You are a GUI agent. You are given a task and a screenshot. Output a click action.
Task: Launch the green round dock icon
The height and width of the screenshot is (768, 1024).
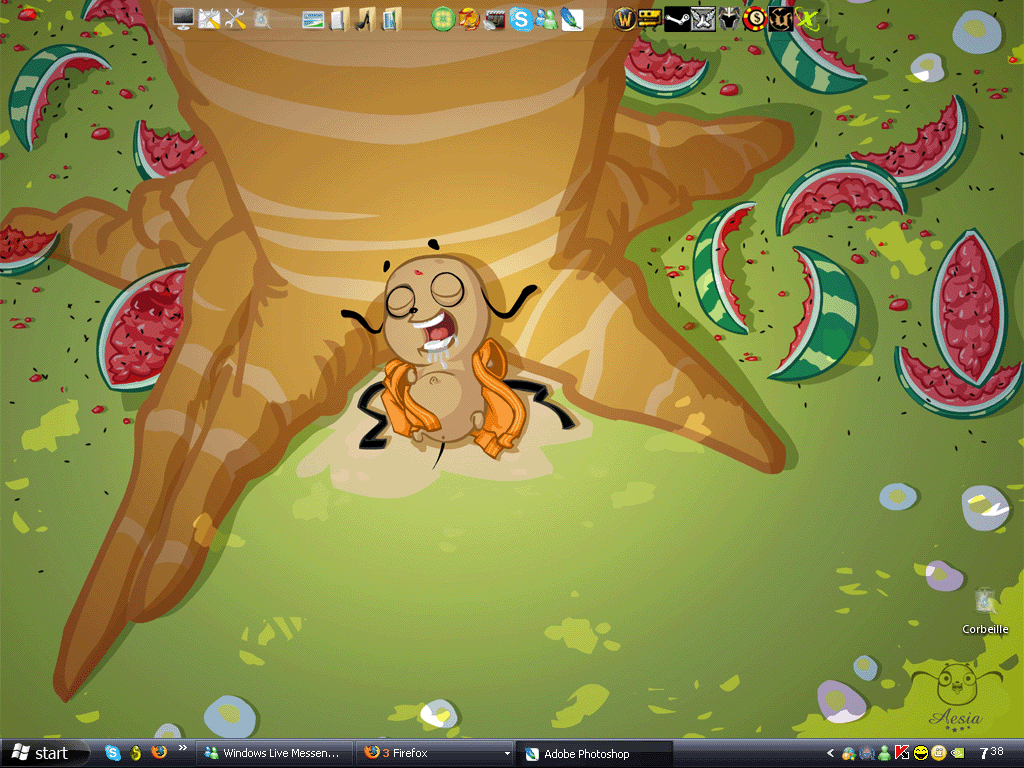point(443,19)
